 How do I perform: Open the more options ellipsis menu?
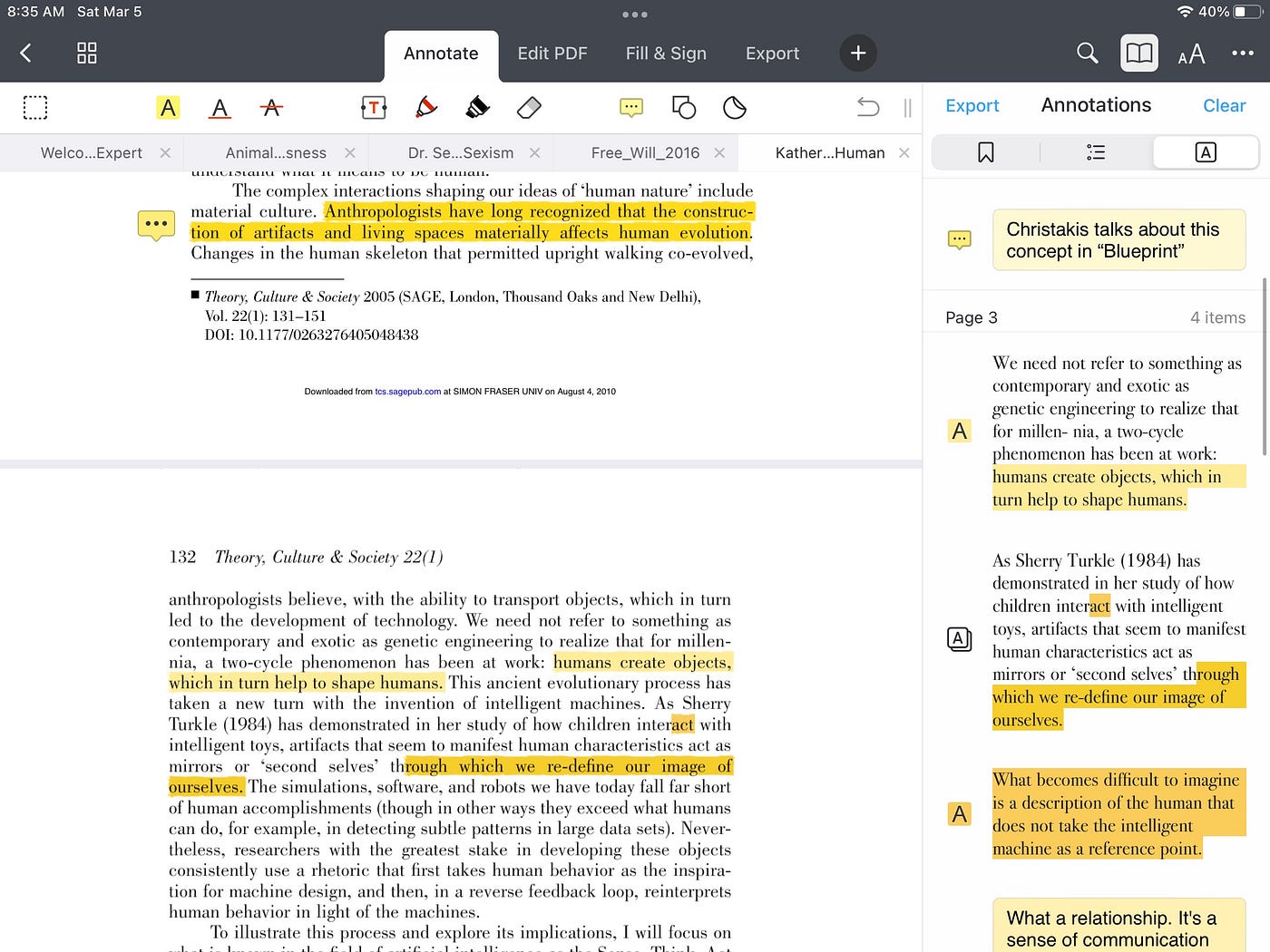(x=1243, y=53)
